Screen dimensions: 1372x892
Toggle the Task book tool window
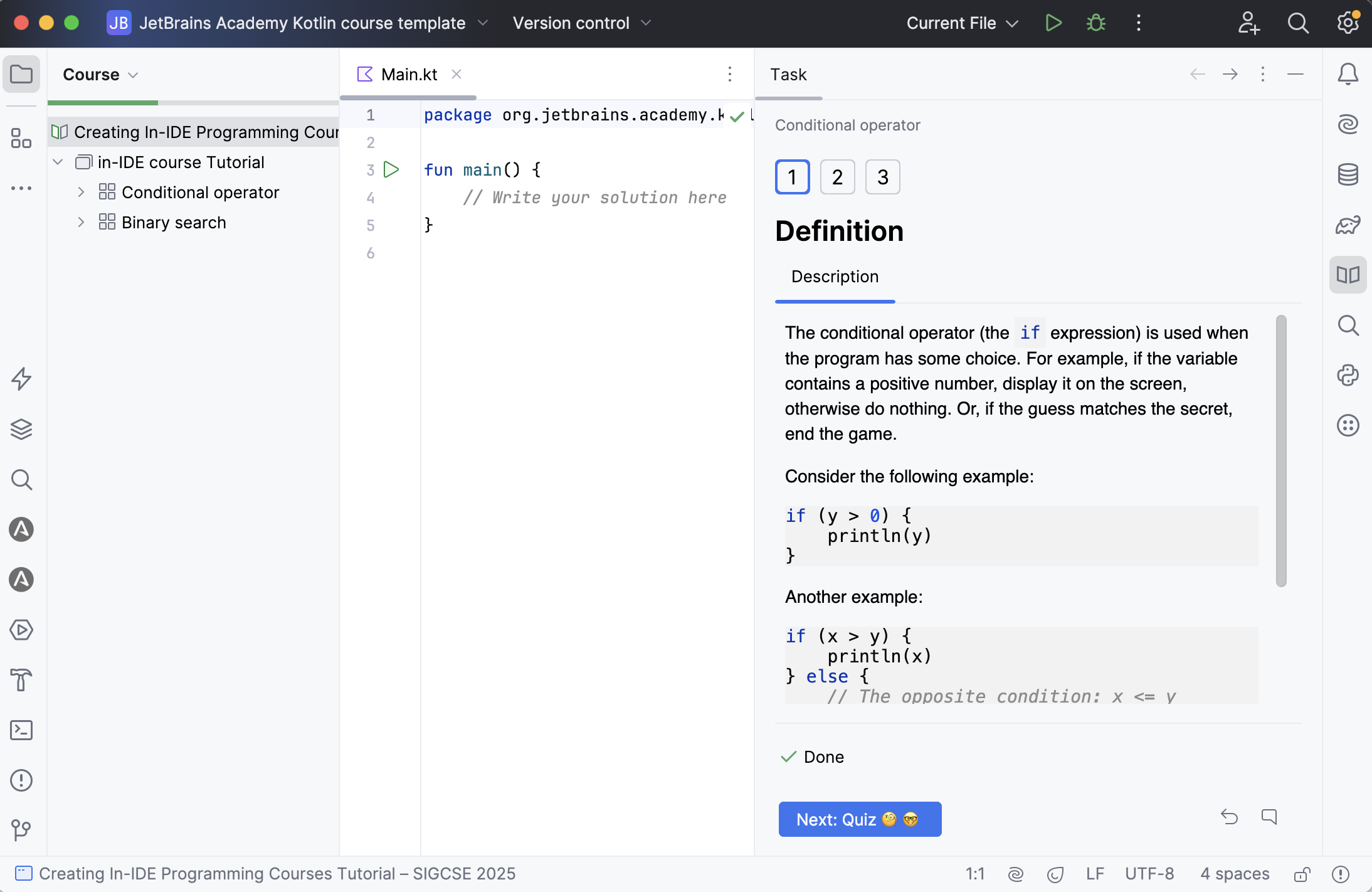click(x=1348, y=275)
